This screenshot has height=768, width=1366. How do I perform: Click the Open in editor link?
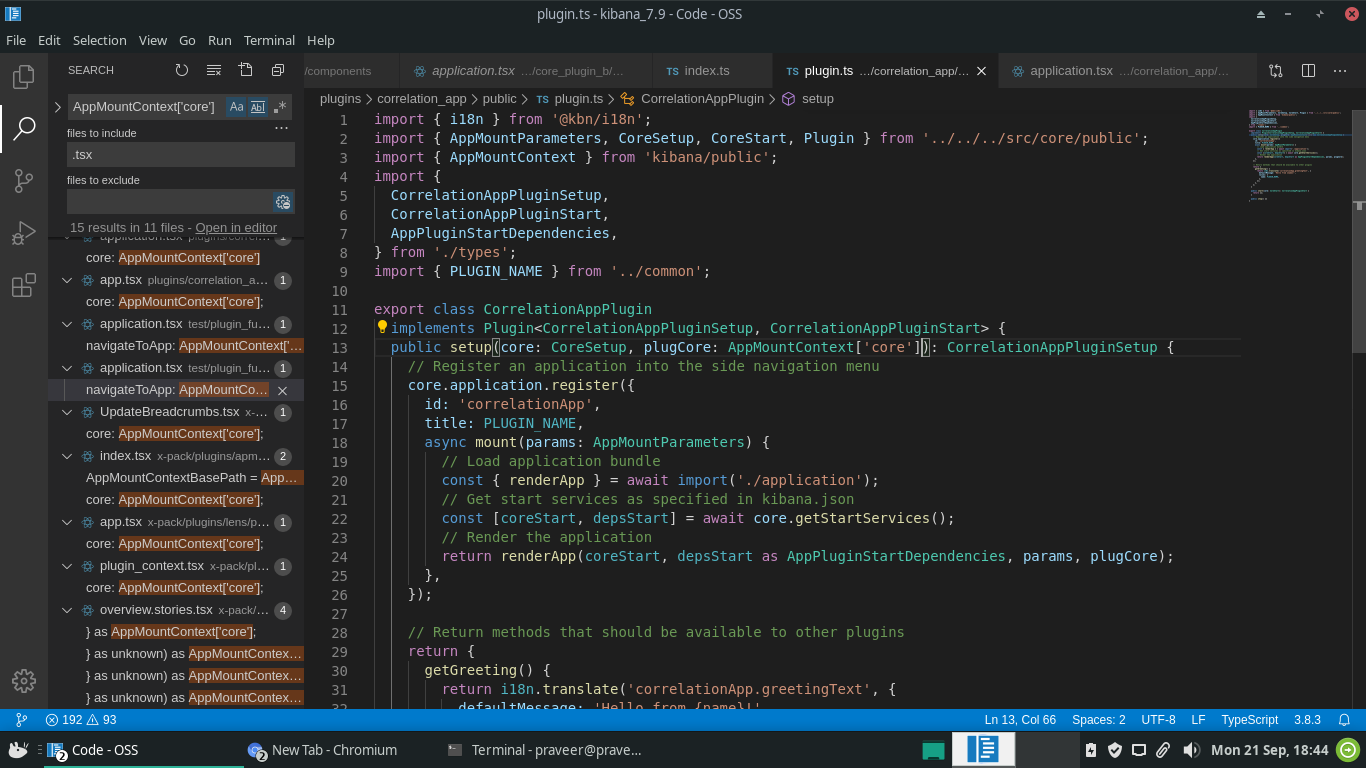click(236, 228)
